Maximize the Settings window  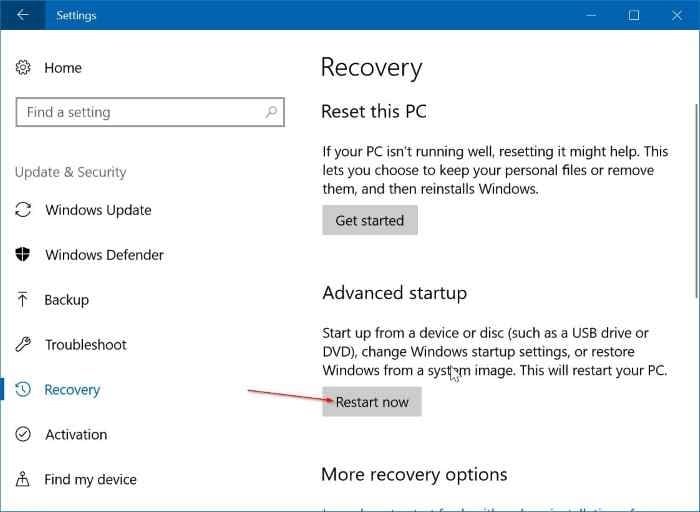click(x=633, y=15)
